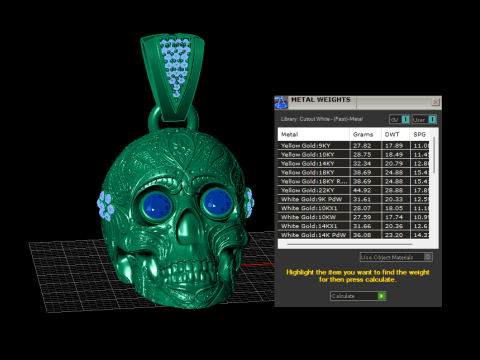Select the White Gold:10KX1 row
480x360 pixels.
[354, 208]
